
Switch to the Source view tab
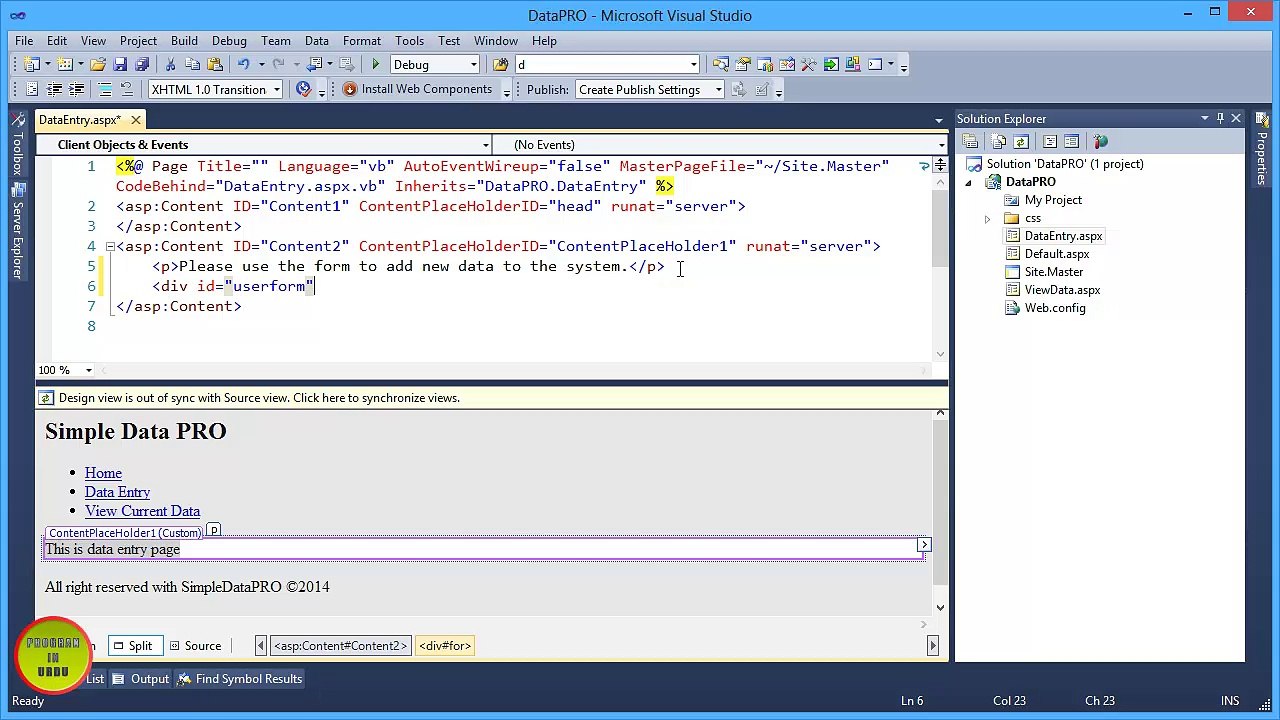click(195, 646)
